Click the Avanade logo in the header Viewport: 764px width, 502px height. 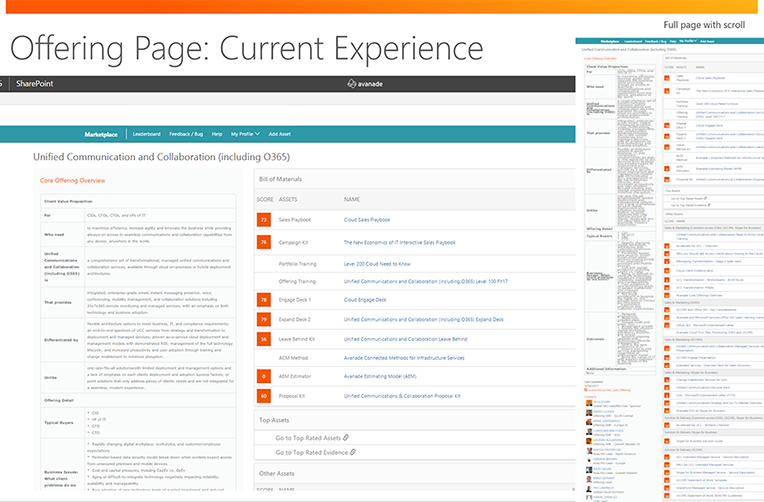pyautogui.click(x=373, y=83)
